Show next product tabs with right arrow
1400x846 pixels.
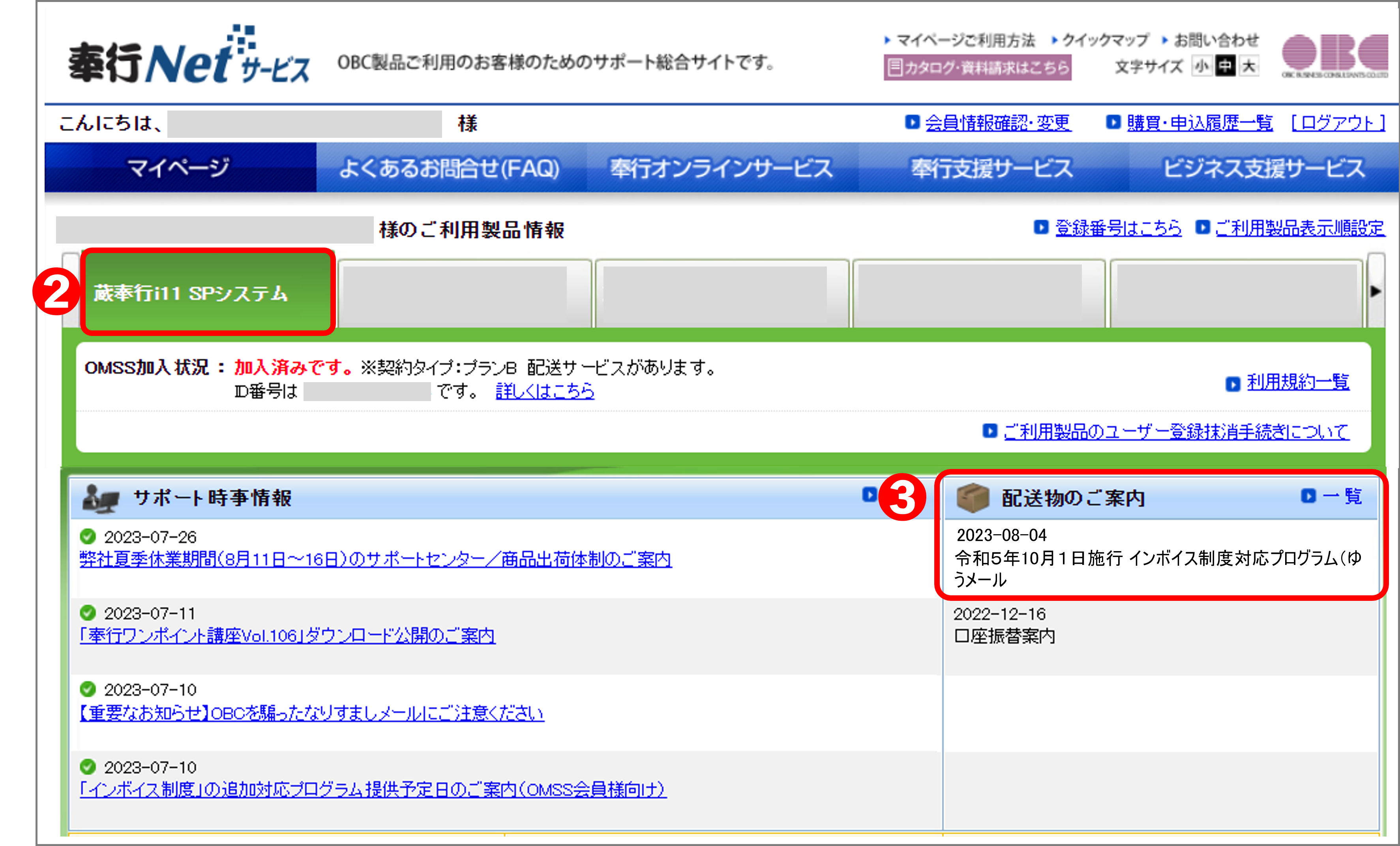1376,291
